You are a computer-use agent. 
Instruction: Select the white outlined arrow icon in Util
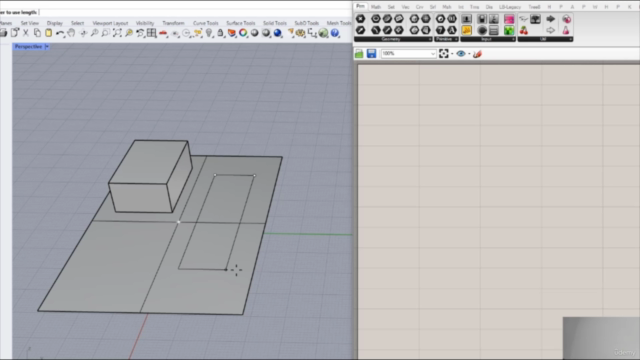(551, 30)
